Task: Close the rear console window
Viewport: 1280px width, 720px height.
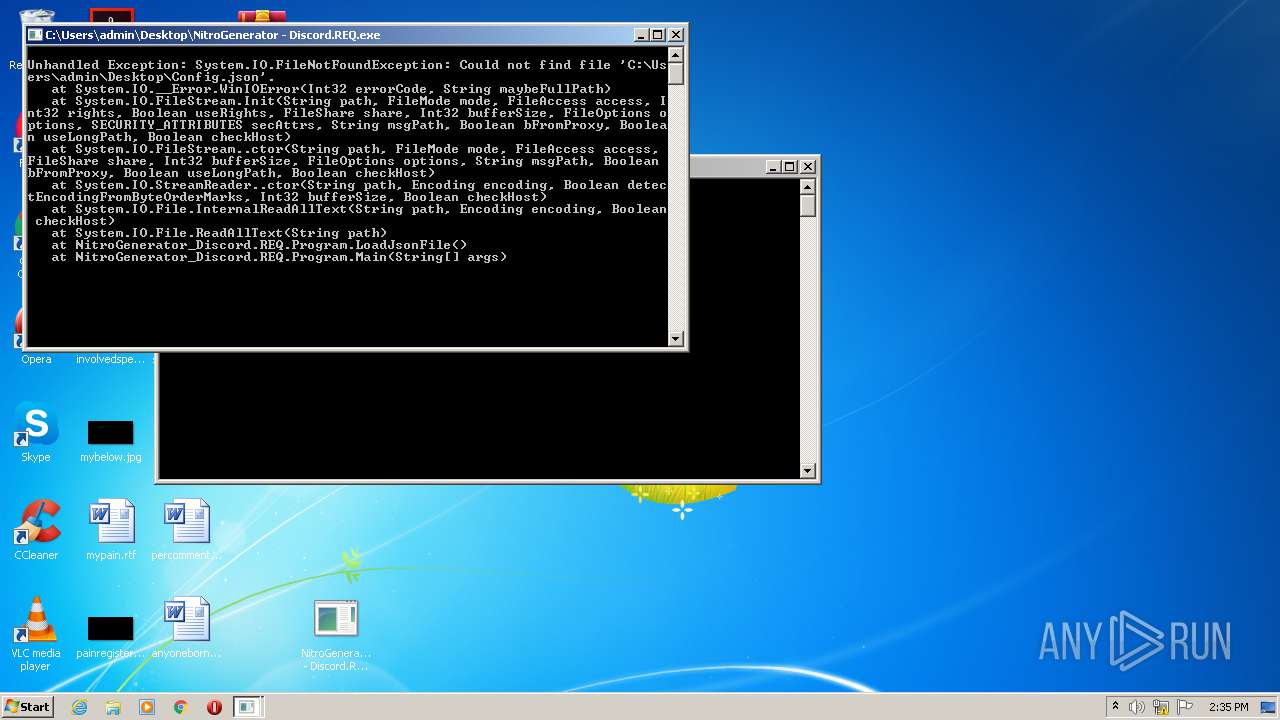Action: point(807,167)
